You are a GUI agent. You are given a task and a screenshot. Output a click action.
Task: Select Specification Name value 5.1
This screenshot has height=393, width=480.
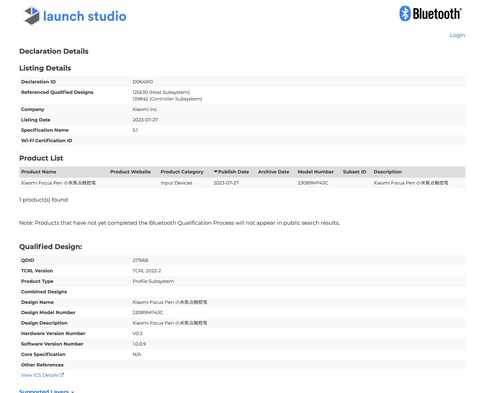[x=135, y=130]
